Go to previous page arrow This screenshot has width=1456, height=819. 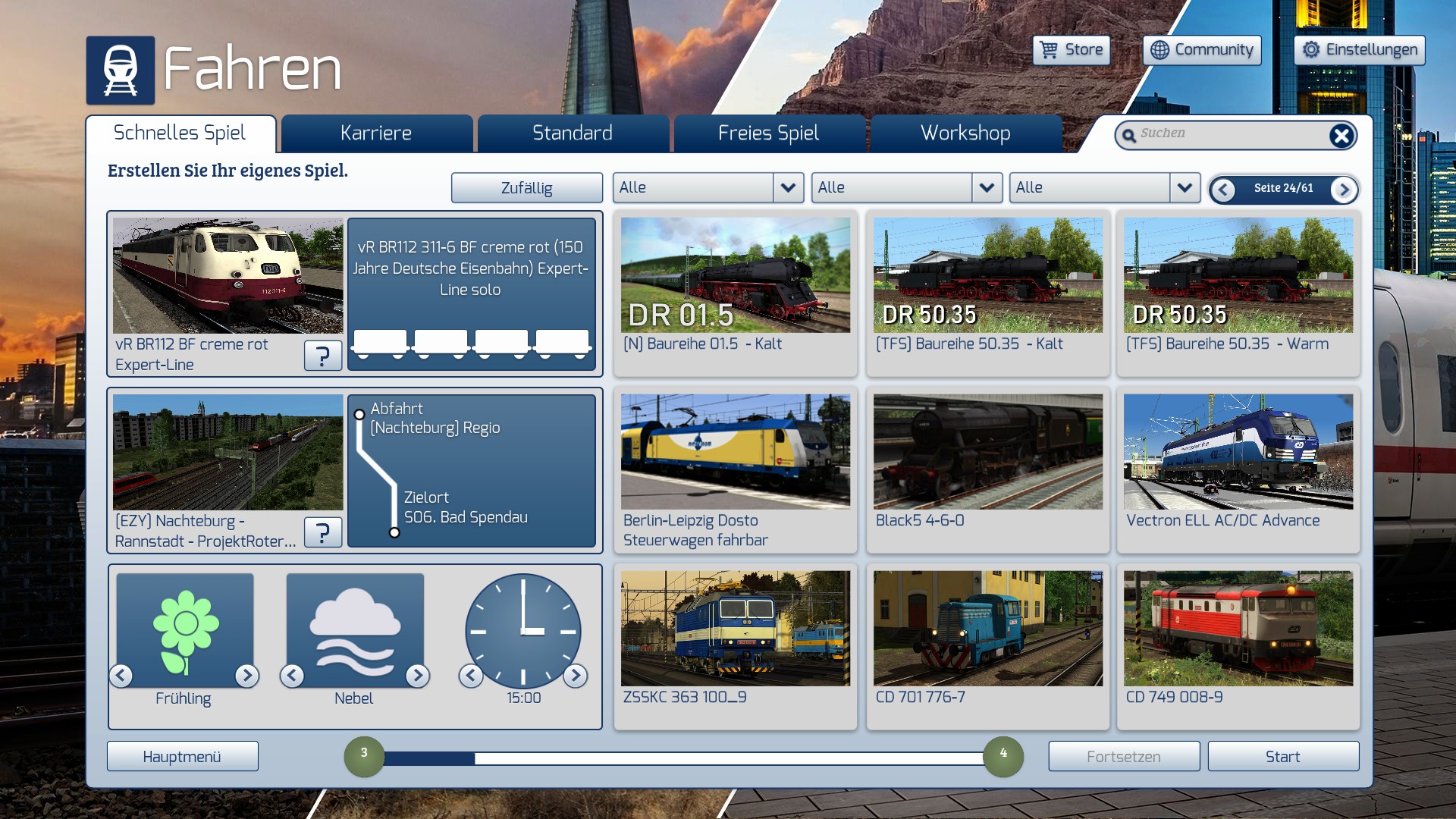[x=1222, y=190]
